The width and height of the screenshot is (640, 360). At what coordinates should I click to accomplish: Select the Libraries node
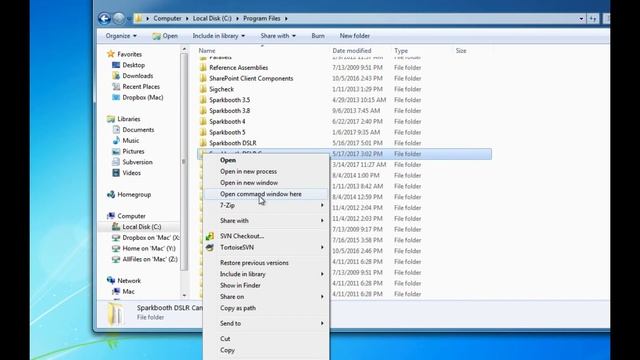tap(129, 119)
